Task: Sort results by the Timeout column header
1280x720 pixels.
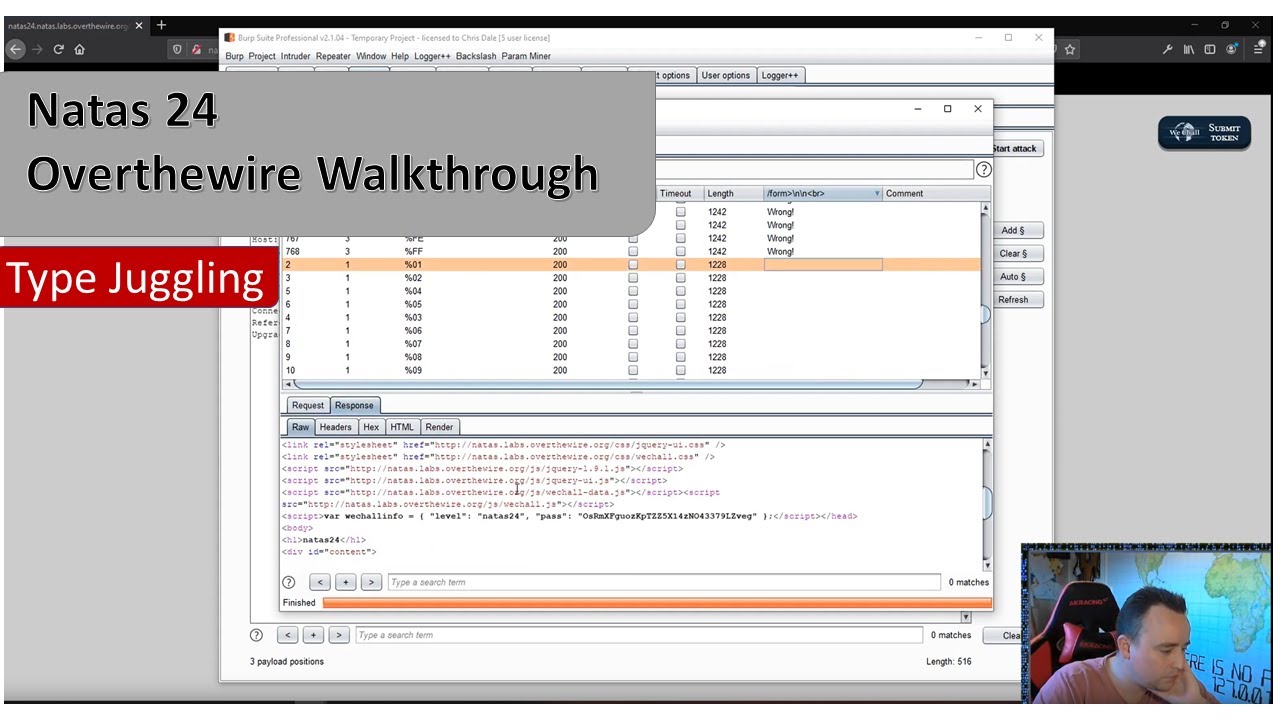Action: (x=680, y=193)
